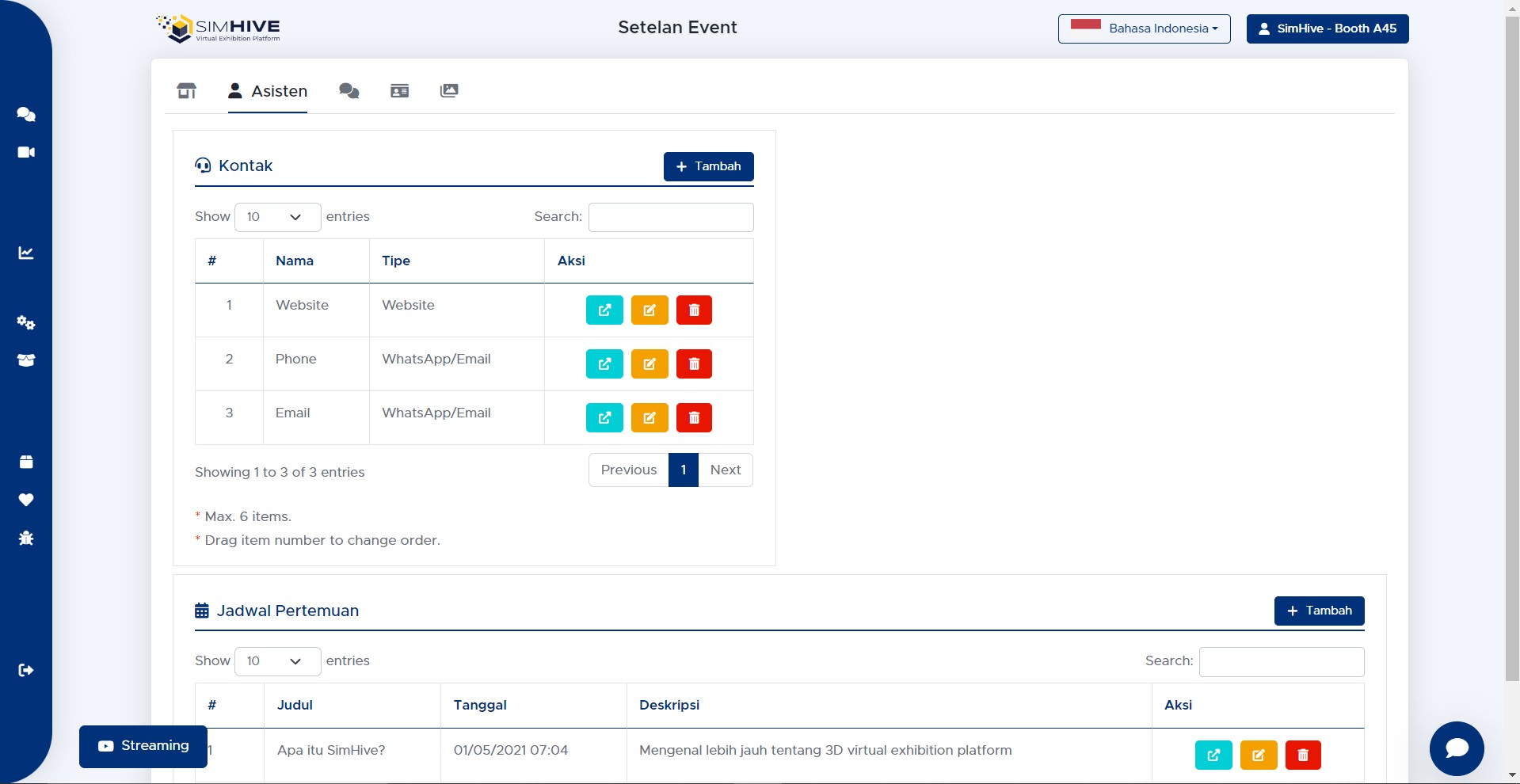Switch to the booth store tab icon
Screen dimensions: 1520x784
click(x=186, y=91)
